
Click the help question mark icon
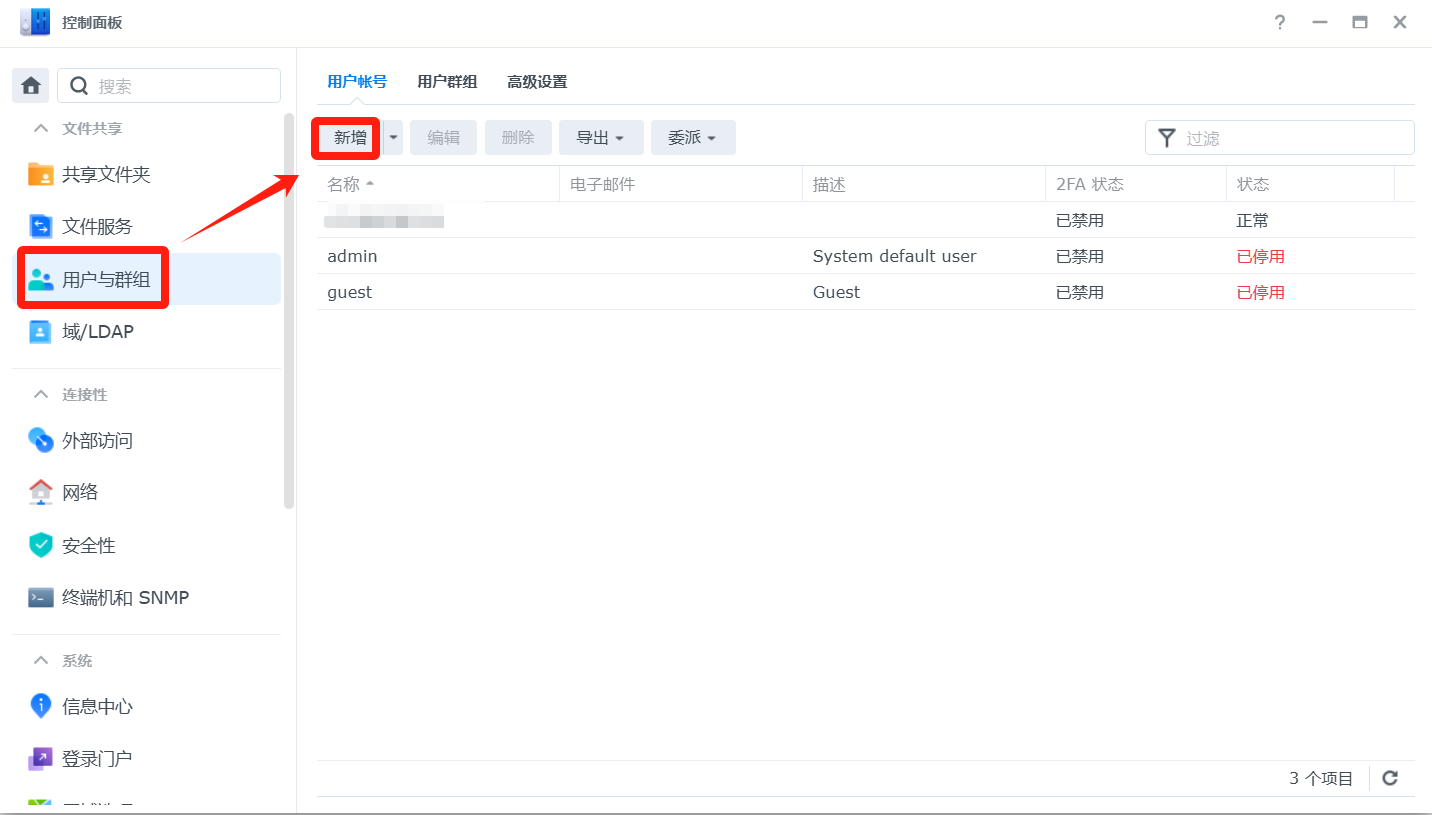click(x=1280, y=23)
